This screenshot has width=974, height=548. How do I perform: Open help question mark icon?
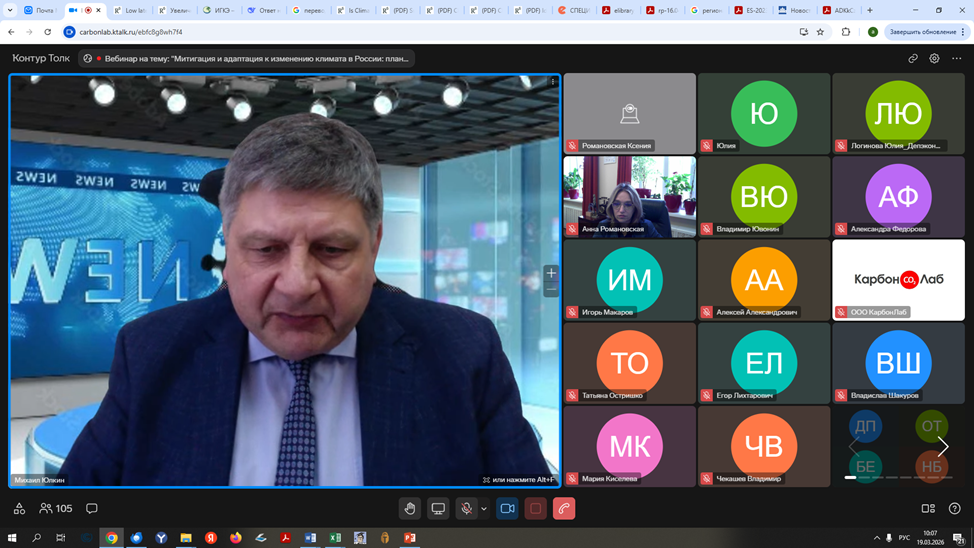[x=954, y=509]
